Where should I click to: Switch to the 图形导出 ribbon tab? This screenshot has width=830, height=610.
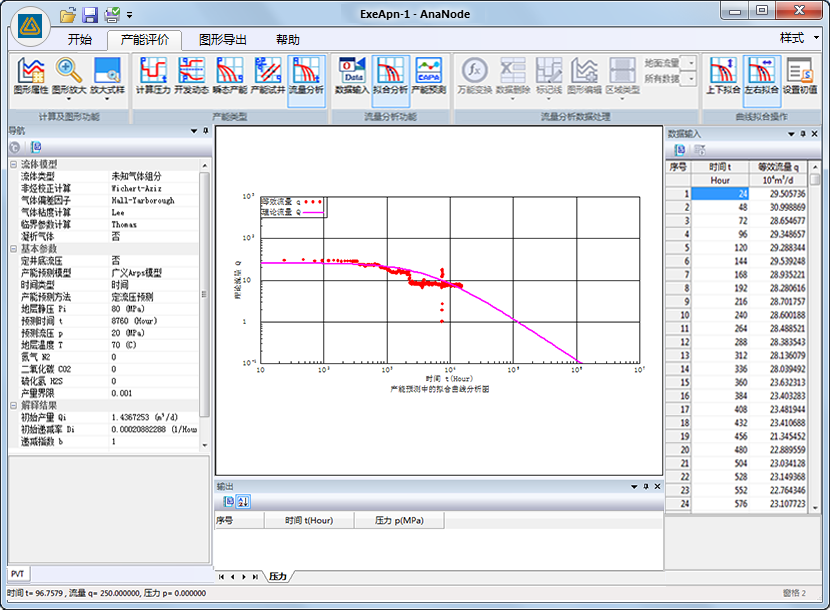coord(223,40)
